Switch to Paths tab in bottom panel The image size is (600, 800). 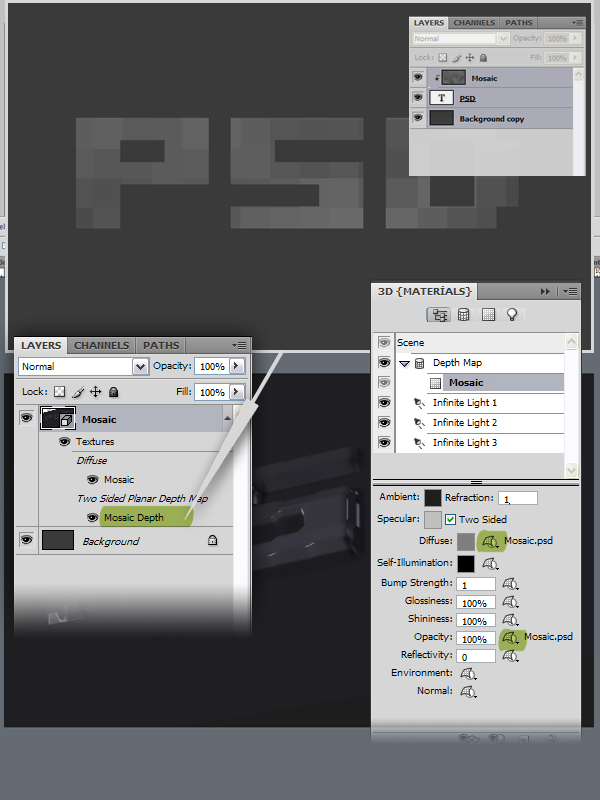161,345
